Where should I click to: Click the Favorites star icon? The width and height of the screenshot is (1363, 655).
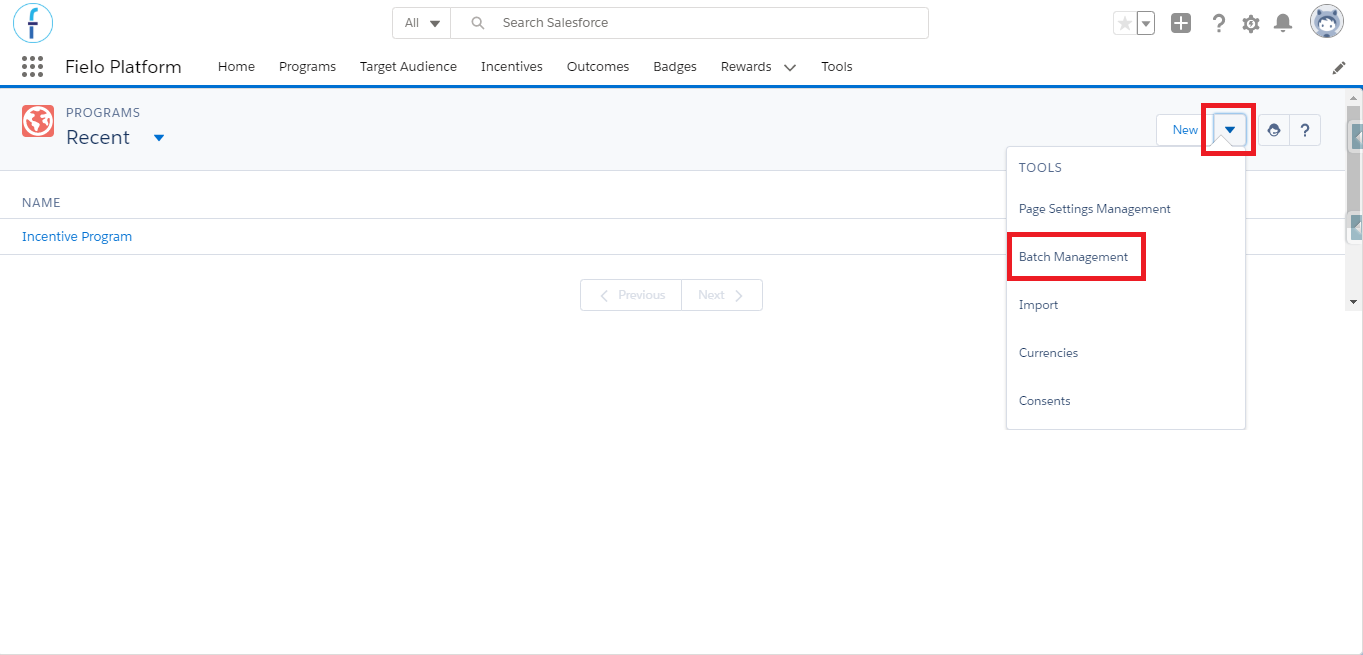(1124, 23)
